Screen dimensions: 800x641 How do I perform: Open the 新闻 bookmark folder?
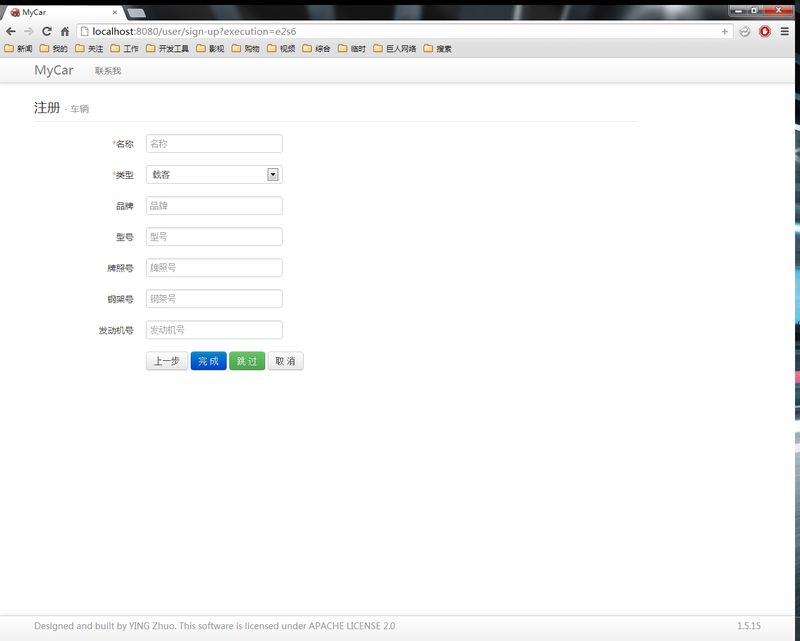tap(18, 48)
